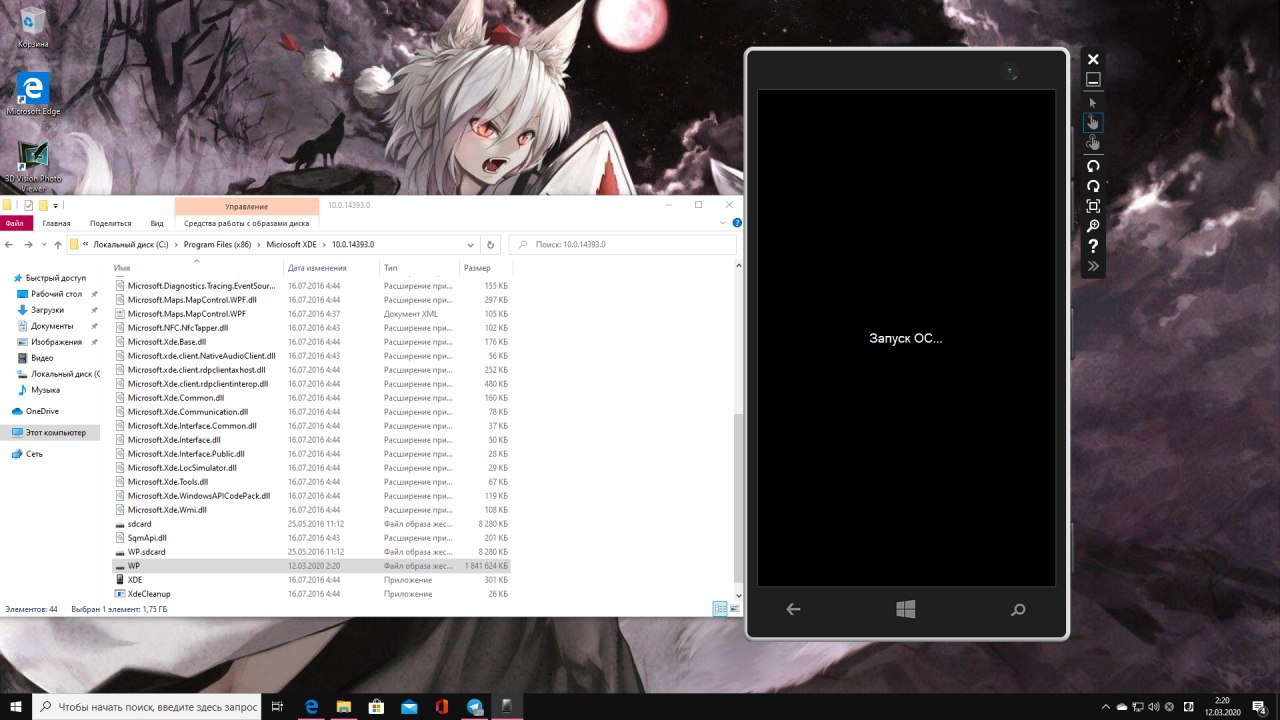The width and height of the screenshot is (1280, 720).
Task: Go back in Explorer navigation
Action: pyautogui.click(x=9, y=244)
